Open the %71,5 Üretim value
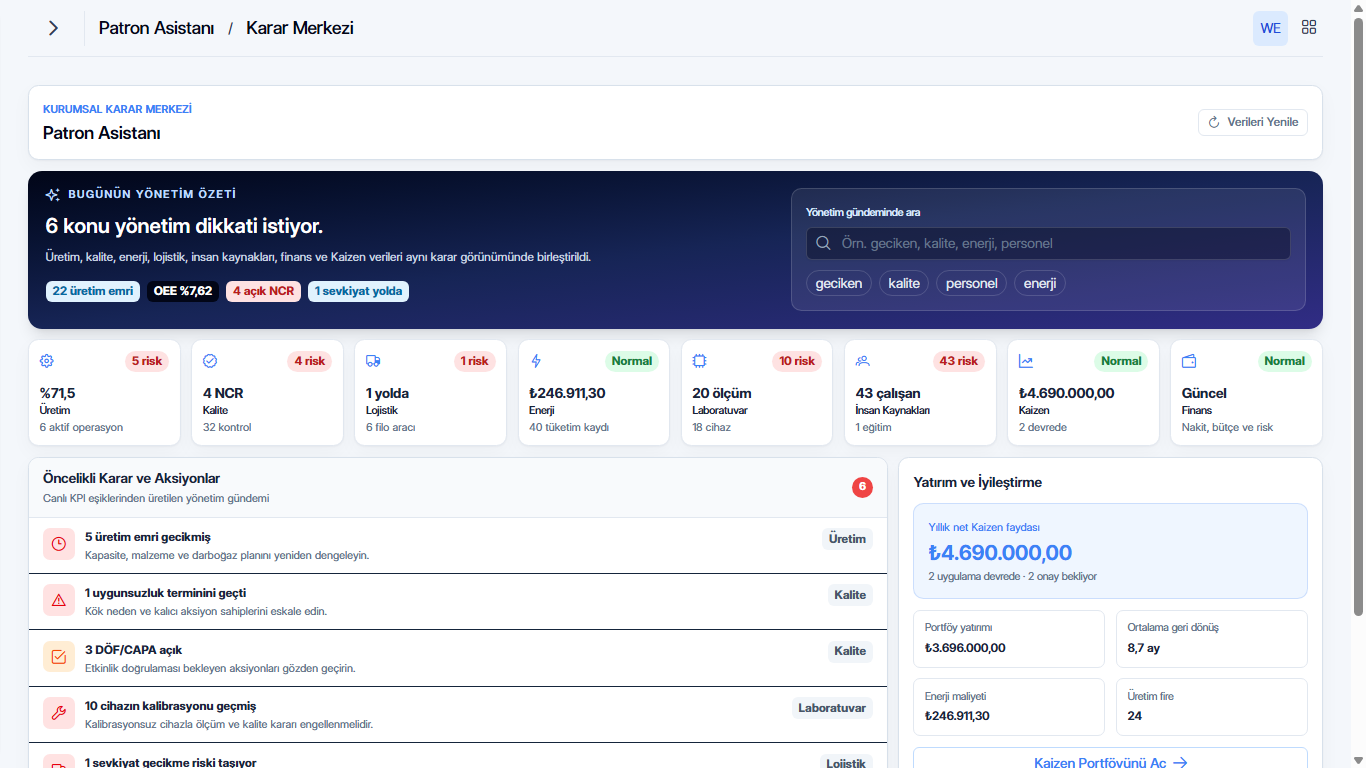 (57, 393)
